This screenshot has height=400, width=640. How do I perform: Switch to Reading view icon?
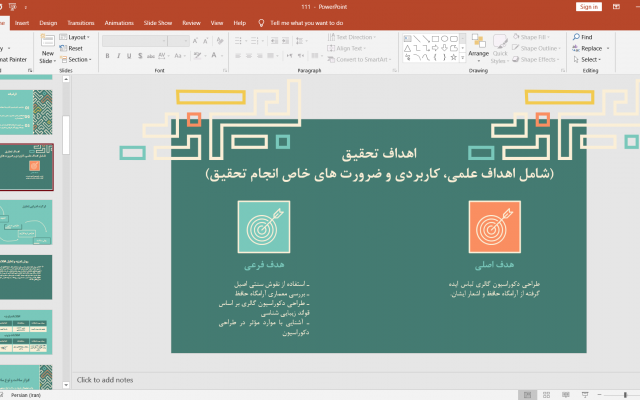coord(566,395)
